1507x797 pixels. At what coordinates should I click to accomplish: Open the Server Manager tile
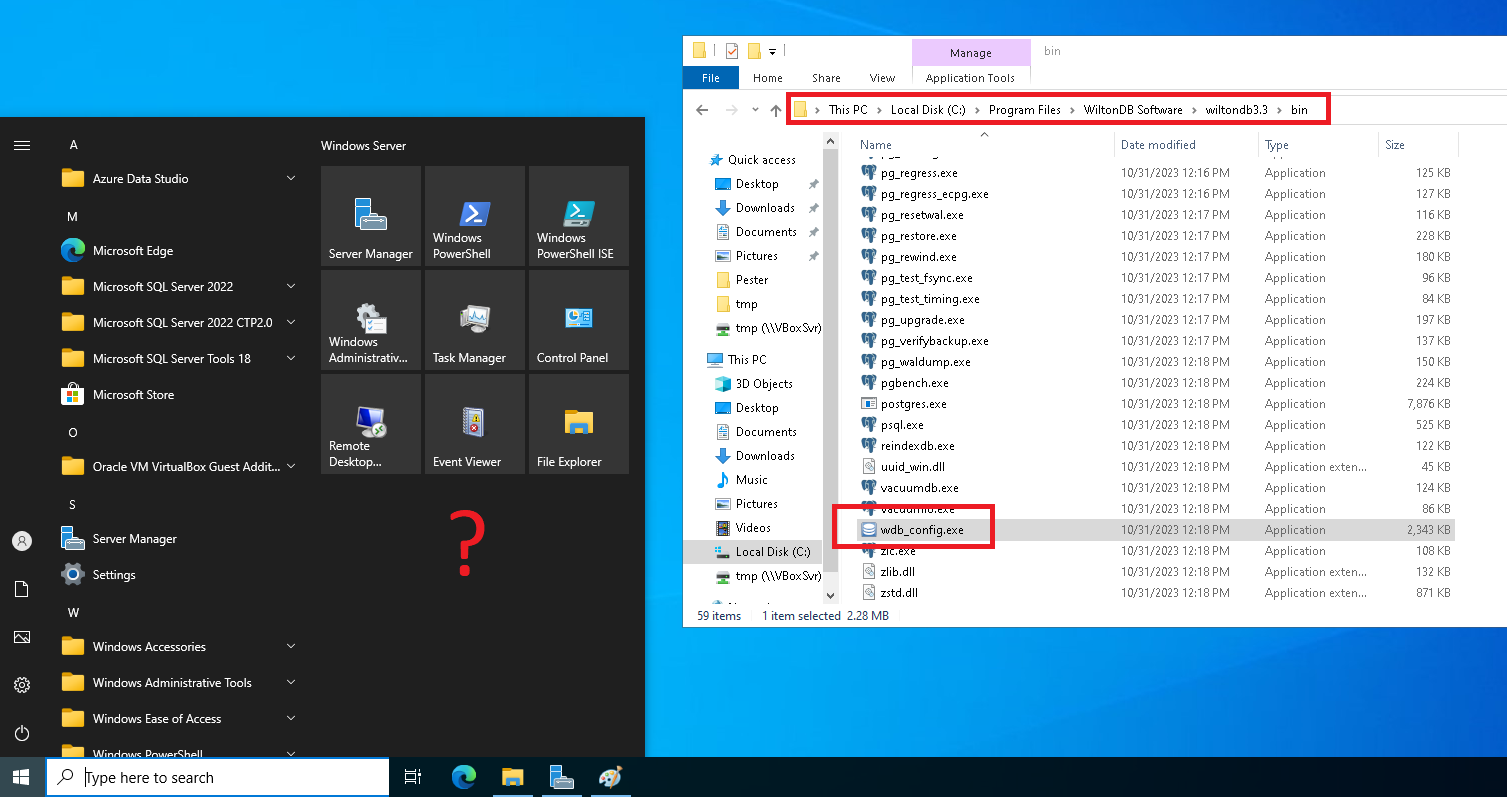(x=370, y=216)
